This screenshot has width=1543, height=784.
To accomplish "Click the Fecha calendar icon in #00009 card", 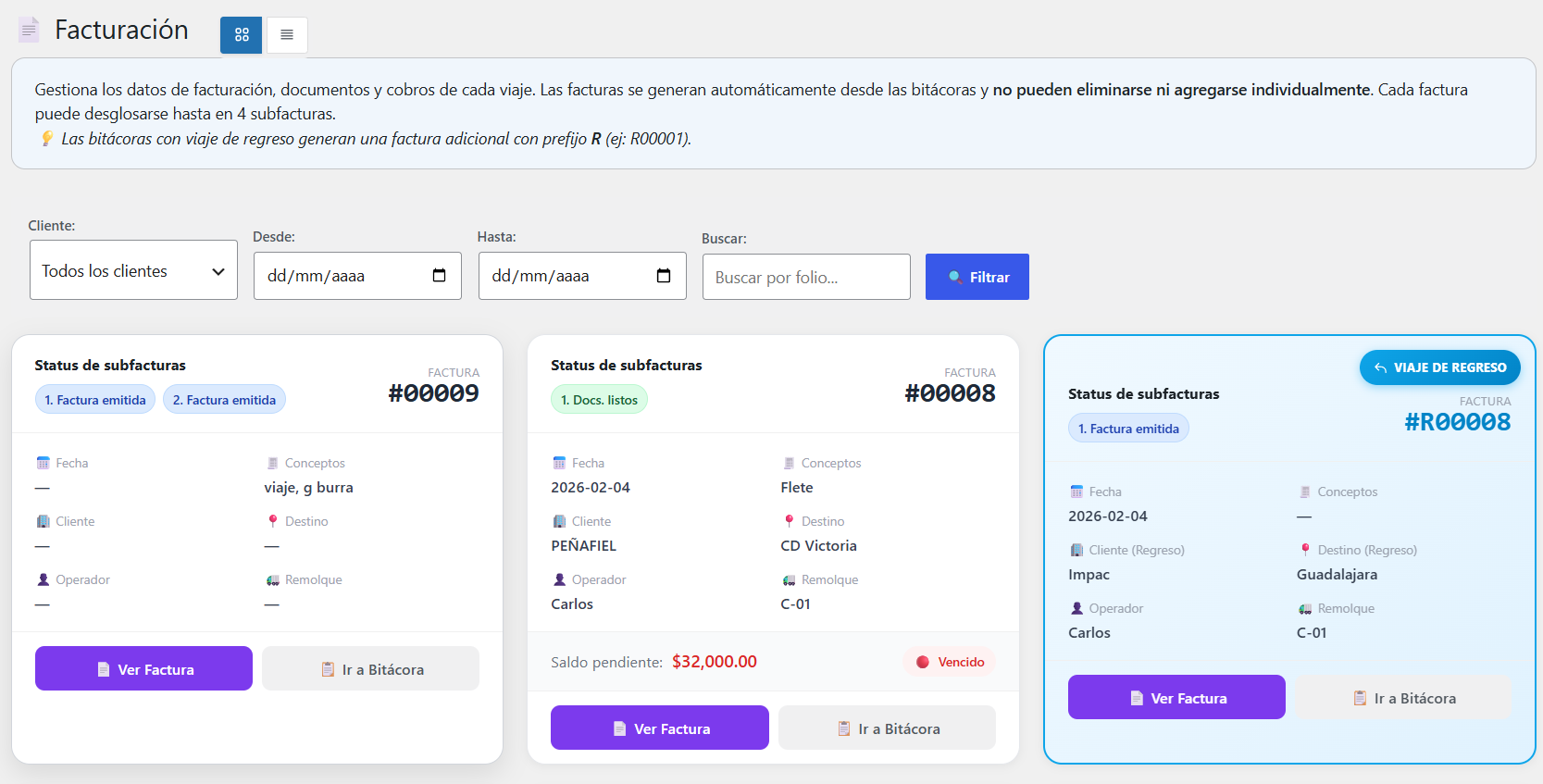I will (44, 463).
